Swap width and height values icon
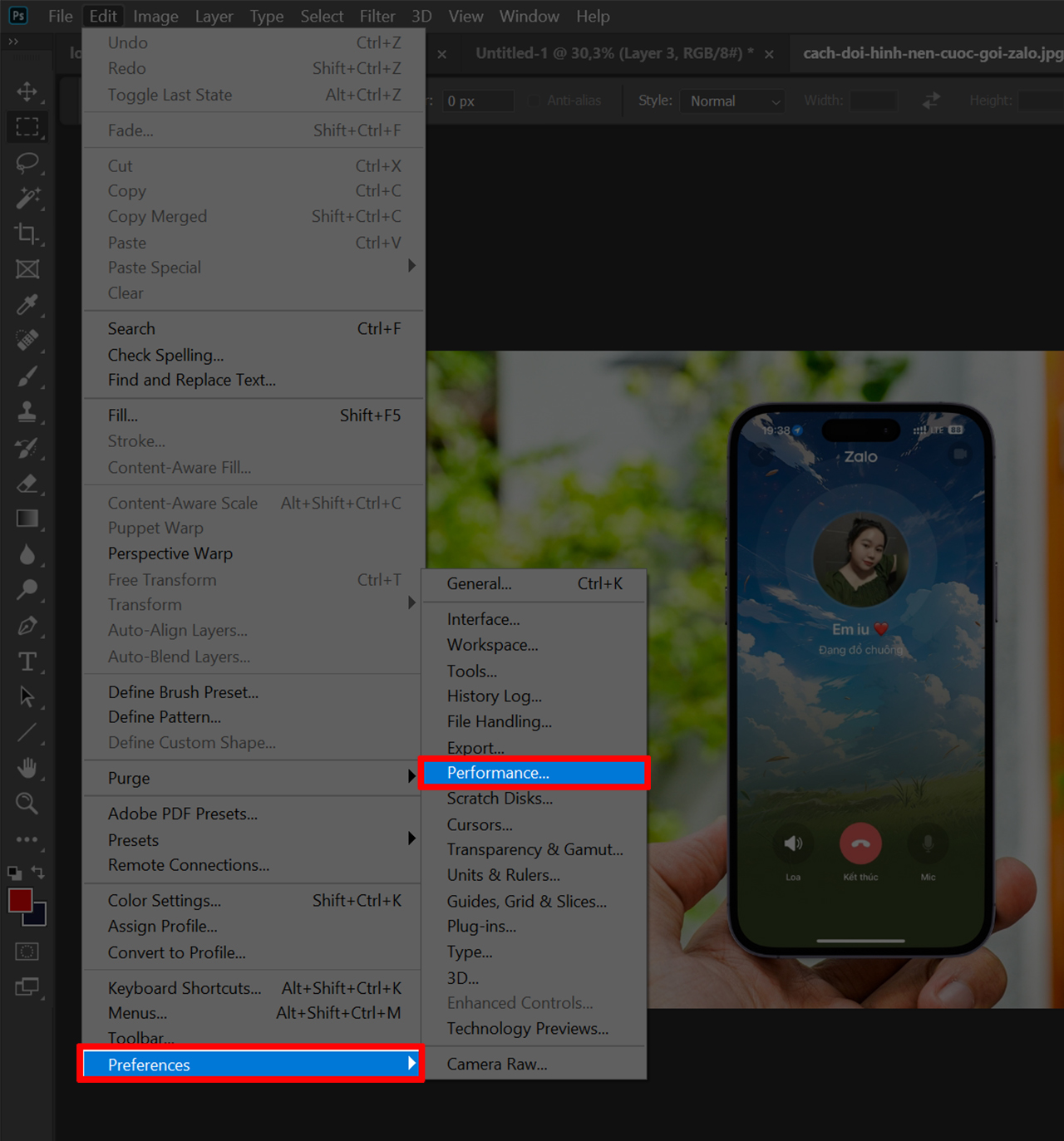Image resolution: width=1064 pixels, height=1141 pixels. 931,101
